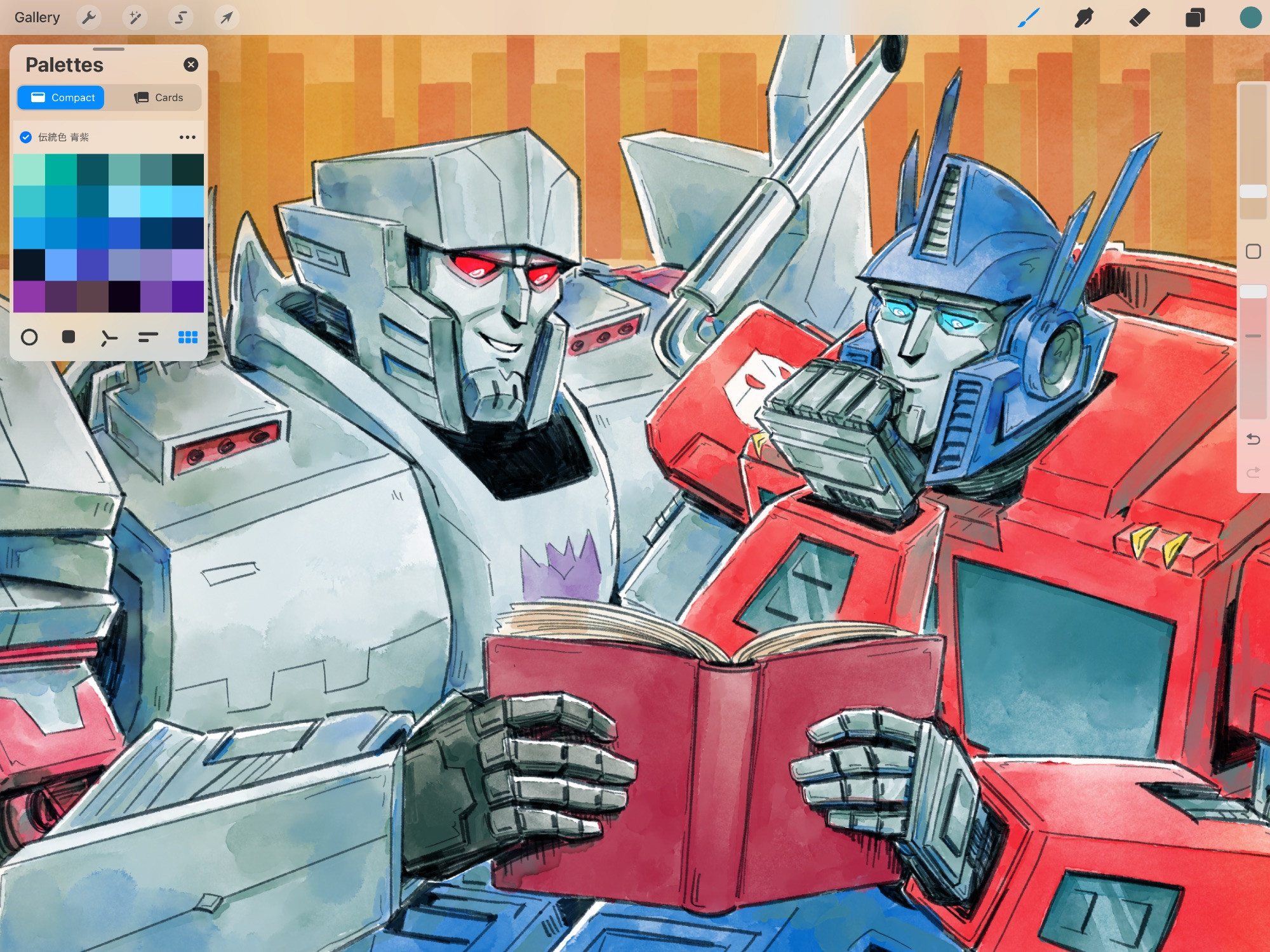Image resolution: width=1270 pixels, height=952 pixels.
Task: Open the three-dot palette options menu
Action: (x=187, y=137)
